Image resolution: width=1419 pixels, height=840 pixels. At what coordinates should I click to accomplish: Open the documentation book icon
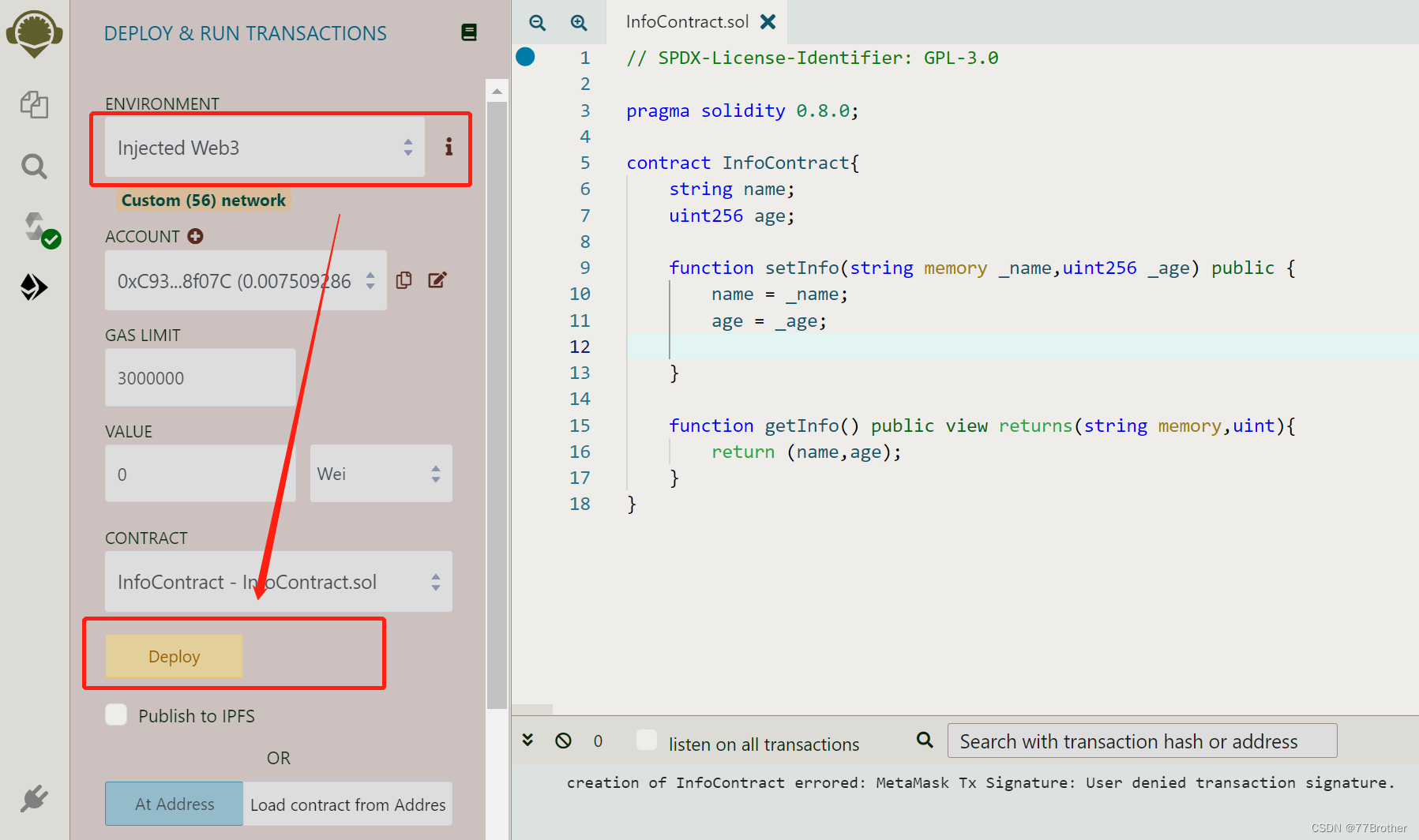click(x=469, y=32)
